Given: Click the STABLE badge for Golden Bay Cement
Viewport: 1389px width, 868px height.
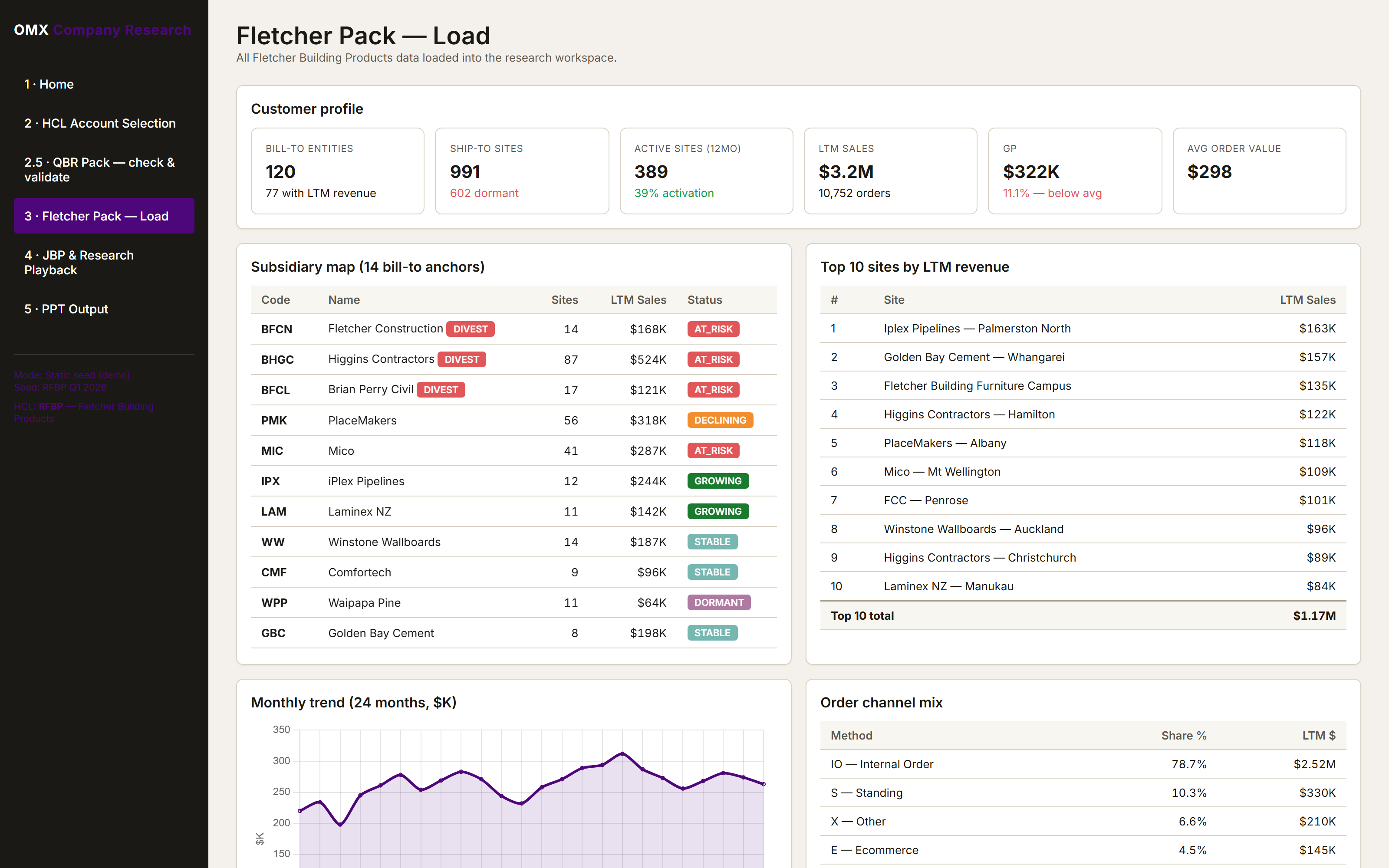Looking at the screenshot, I should point(712,633).
